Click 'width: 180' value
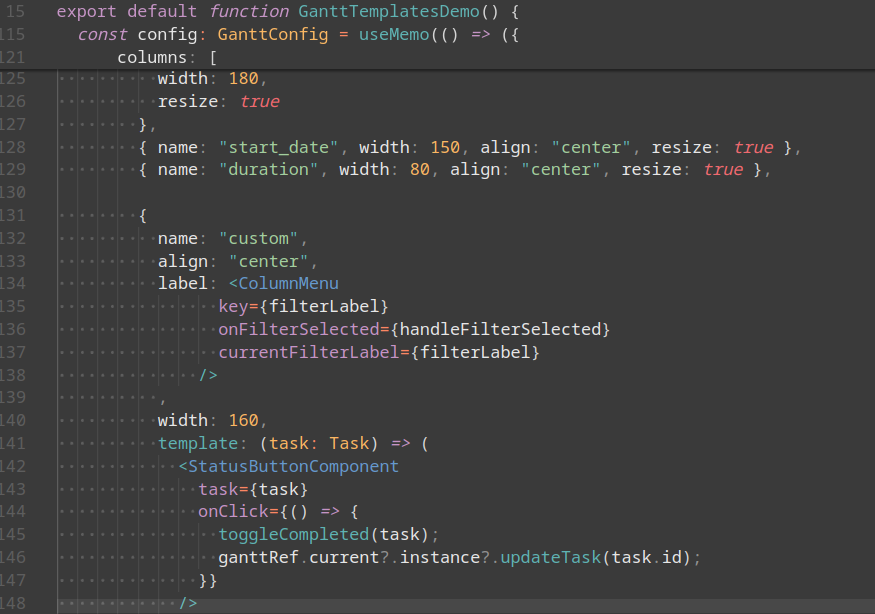 [243, 78]
